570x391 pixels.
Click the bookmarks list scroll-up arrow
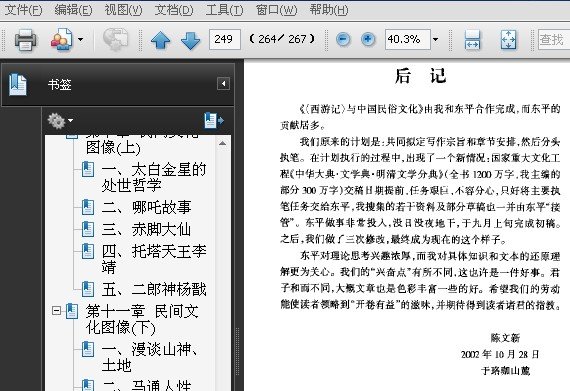pyautogui.click(x=222, y=144)
